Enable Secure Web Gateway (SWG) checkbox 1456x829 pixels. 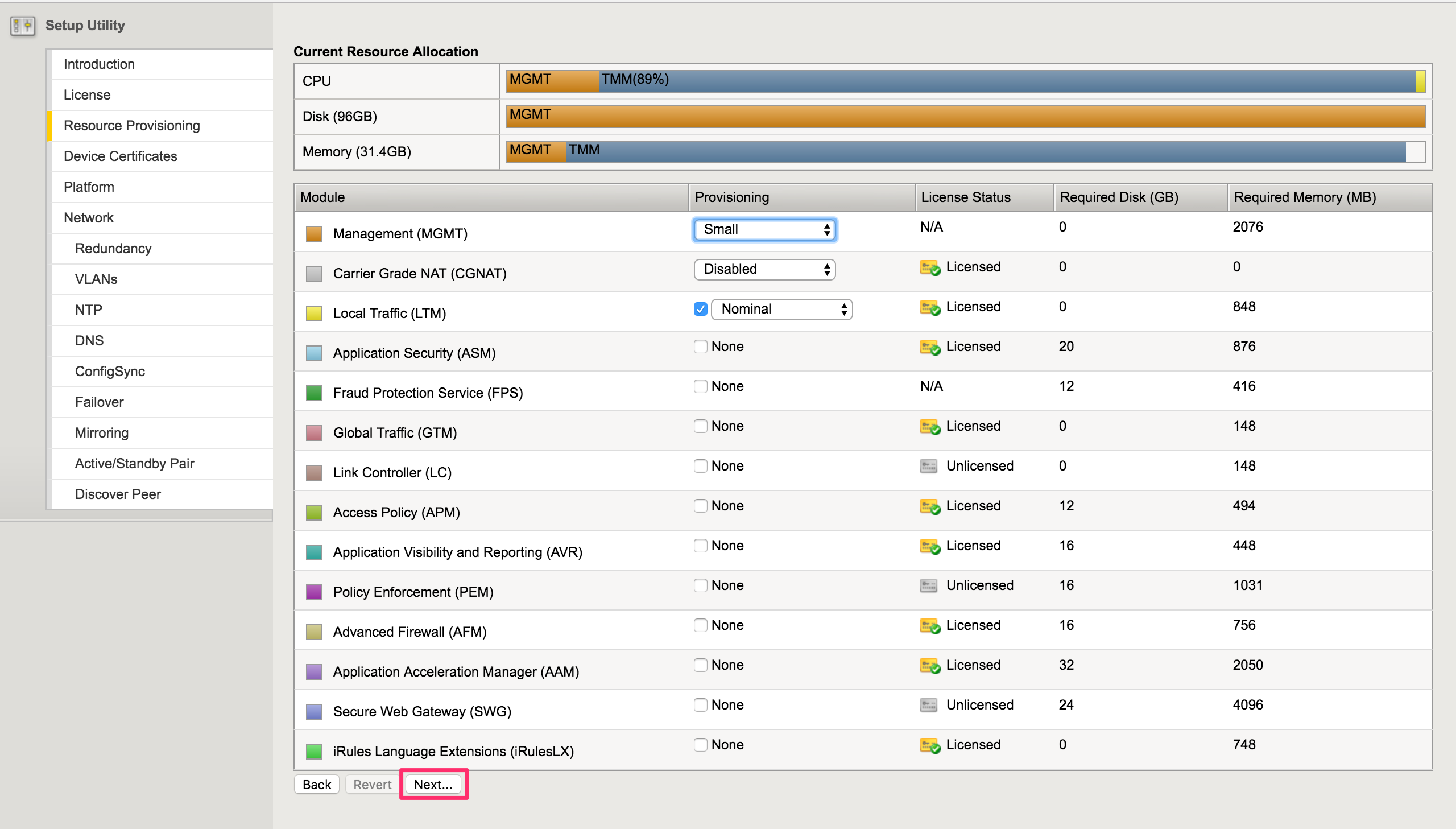click(700, 706)
